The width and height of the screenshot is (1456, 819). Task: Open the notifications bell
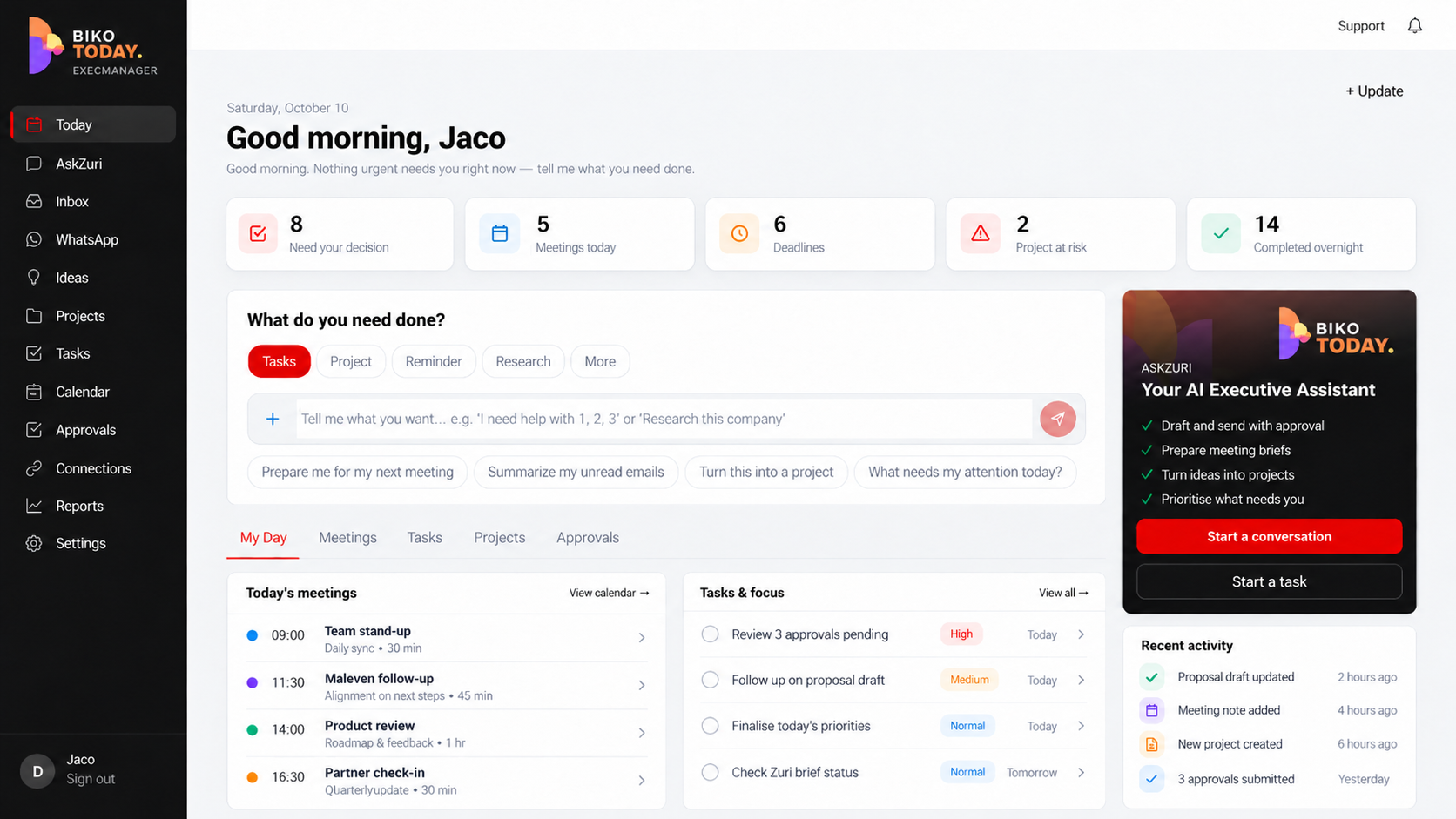point(1414,26)
